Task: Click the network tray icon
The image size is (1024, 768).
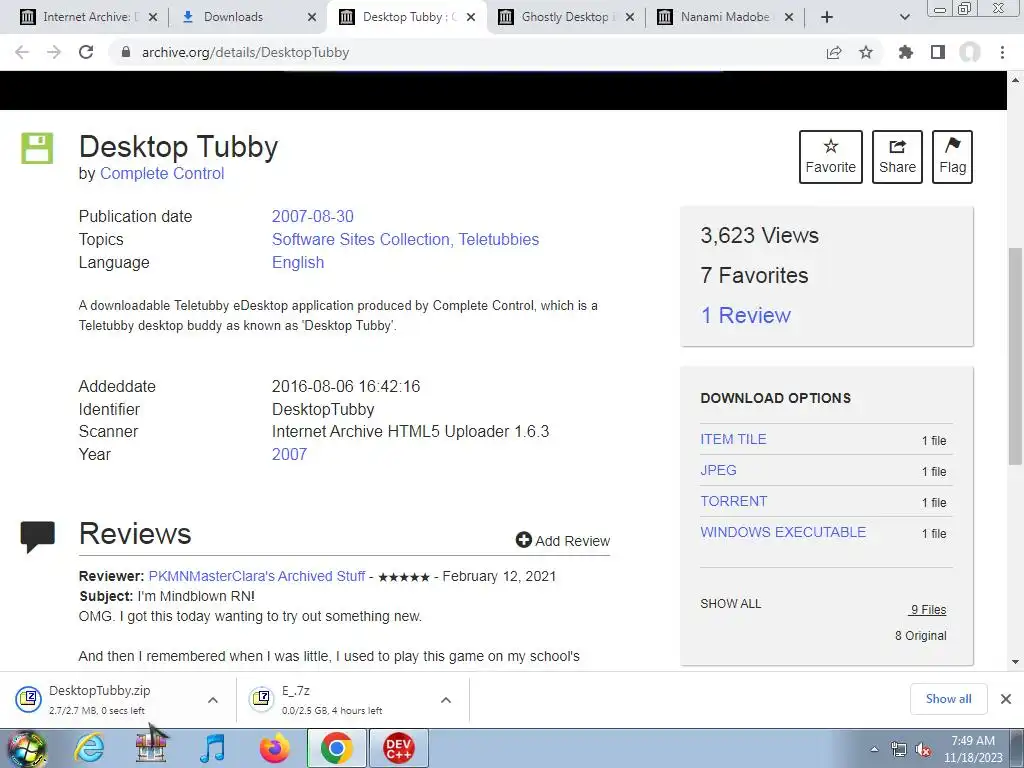Action: [899, 750]
